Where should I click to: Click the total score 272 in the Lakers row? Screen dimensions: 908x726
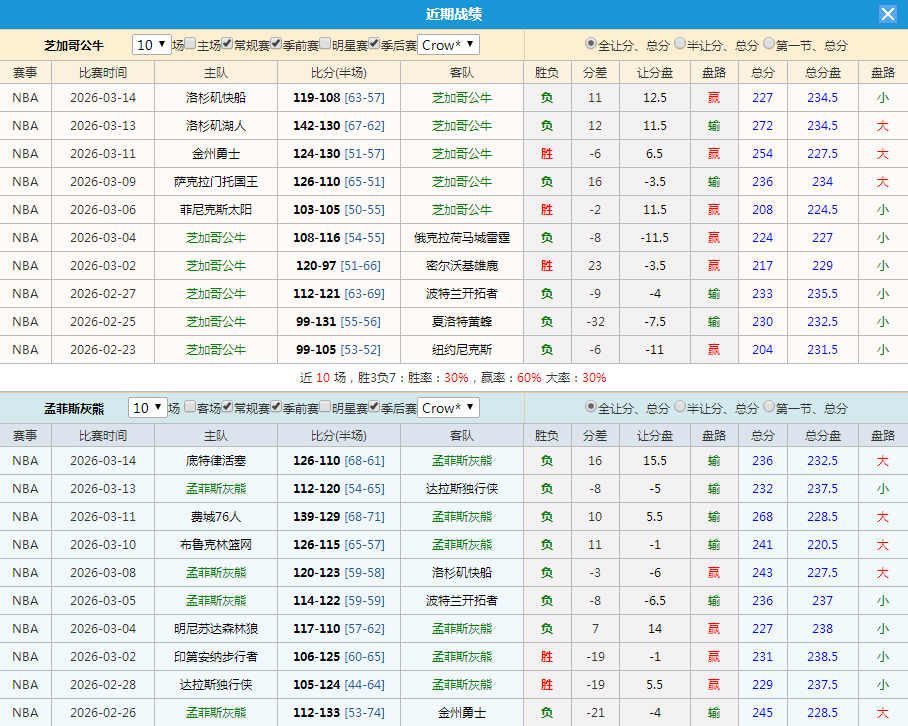click(x=762, y=126)
